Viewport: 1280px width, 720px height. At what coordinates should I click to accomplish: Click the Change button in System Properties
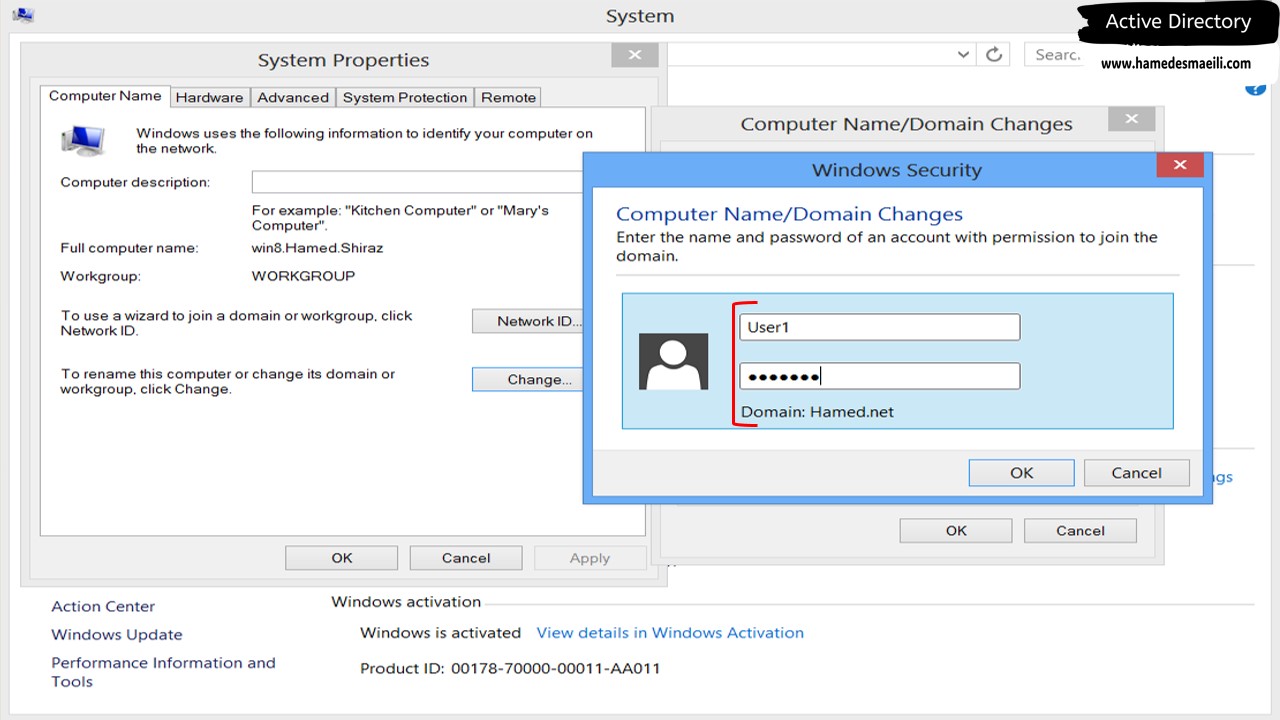528,380
